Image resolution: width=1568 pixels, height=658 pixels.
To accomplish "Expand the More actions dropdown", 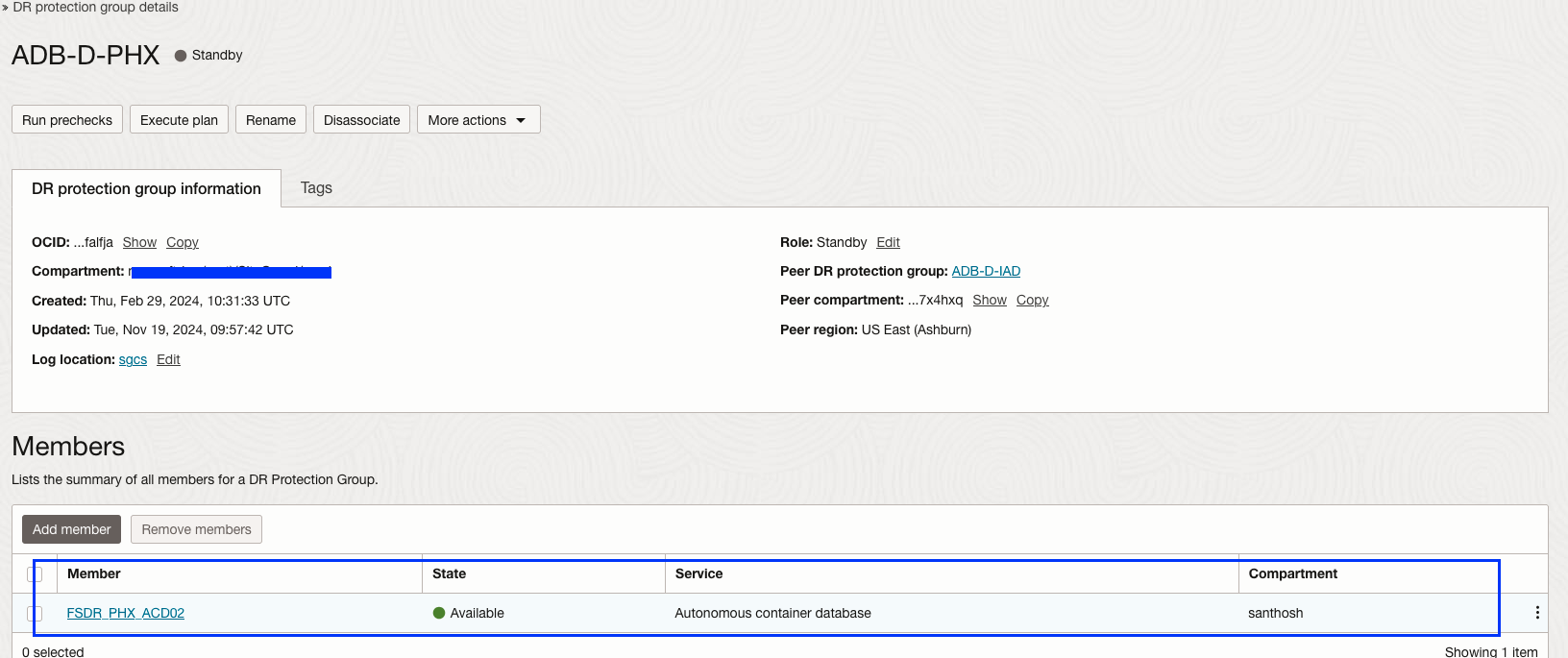I will [478, 120].
